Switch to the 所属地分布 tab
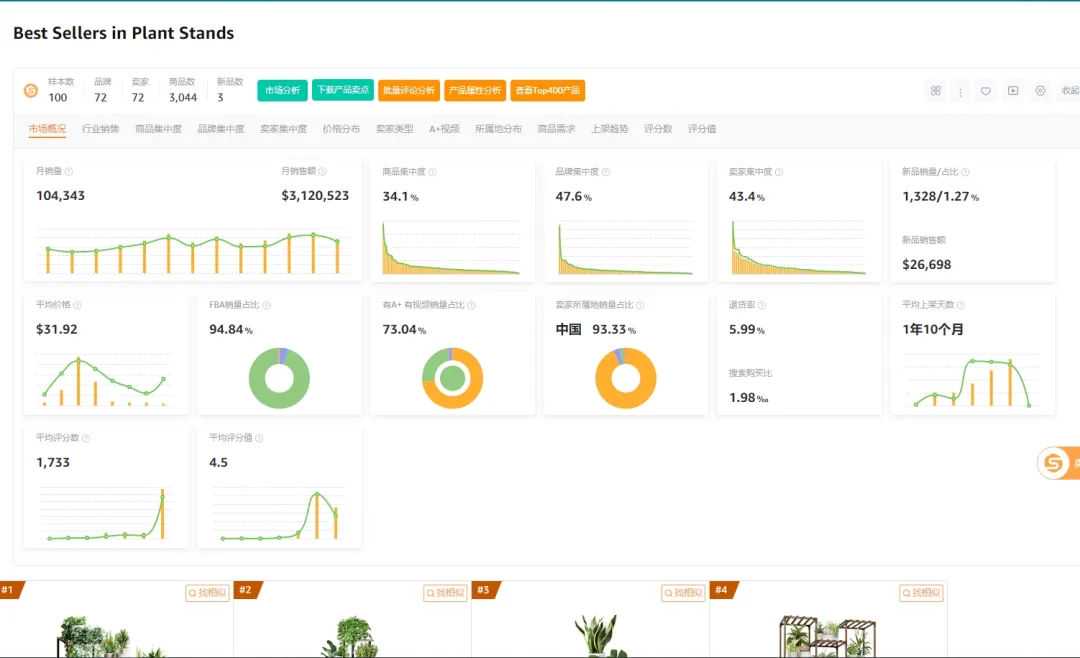1080x658 pixels. tap(498, 129)
